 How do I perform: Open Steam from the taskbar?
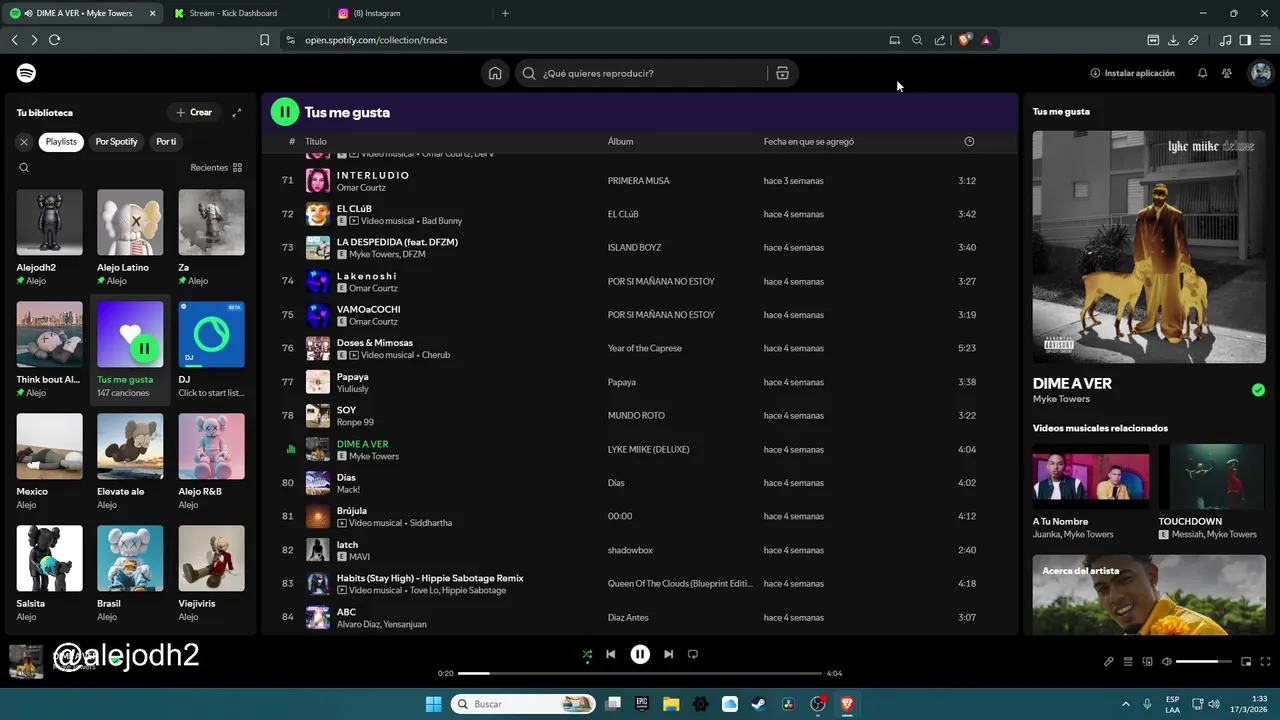pos(759,704)
